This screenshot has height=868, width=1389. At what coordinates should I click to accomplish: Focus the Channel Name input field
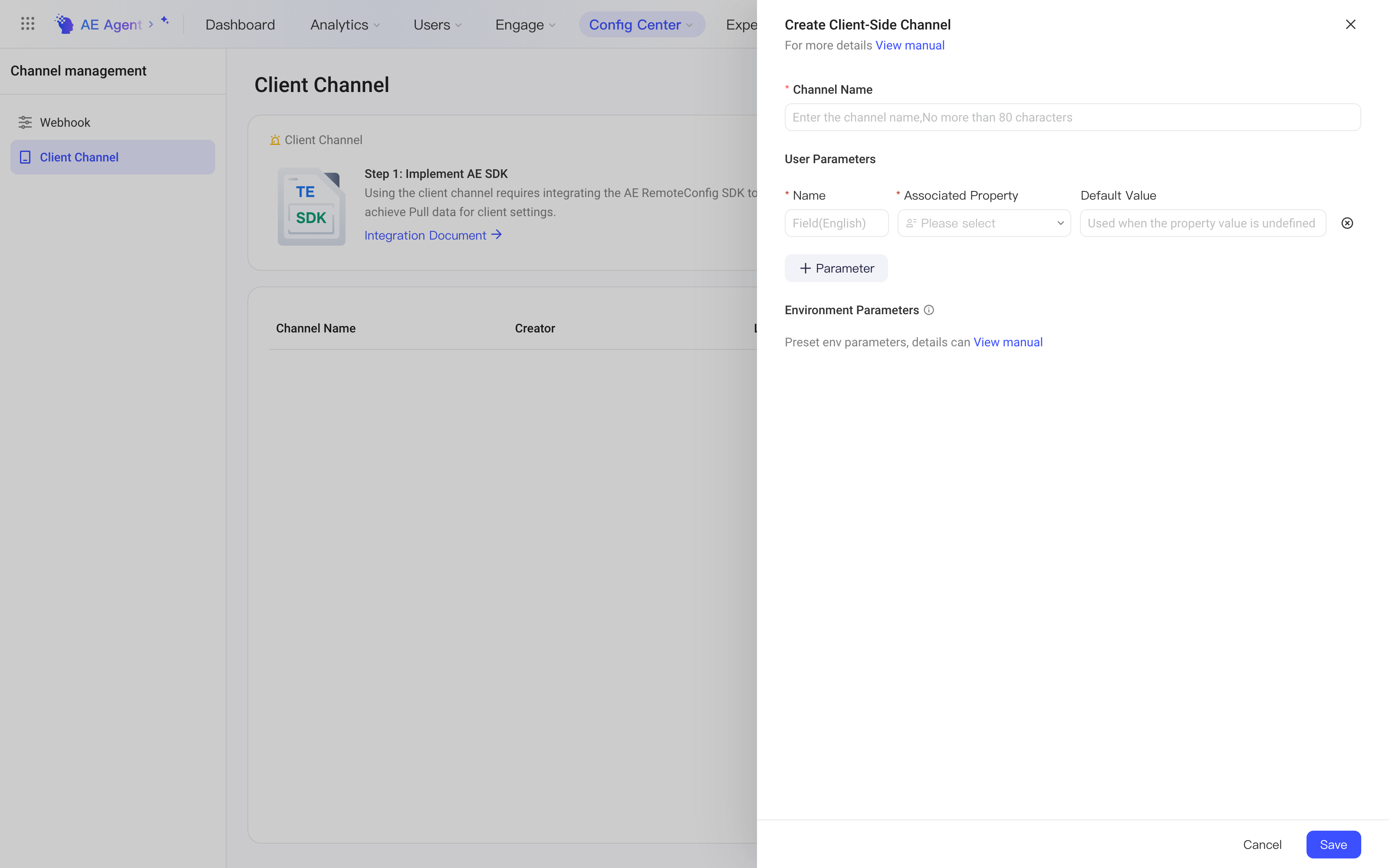coord(1072,117)
